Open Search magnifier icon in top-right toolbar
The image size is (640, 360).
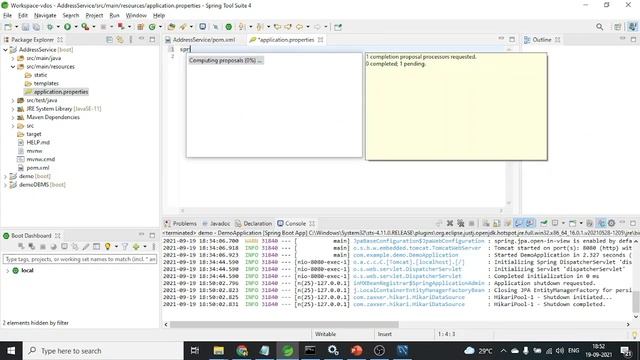tap(599, 27)
